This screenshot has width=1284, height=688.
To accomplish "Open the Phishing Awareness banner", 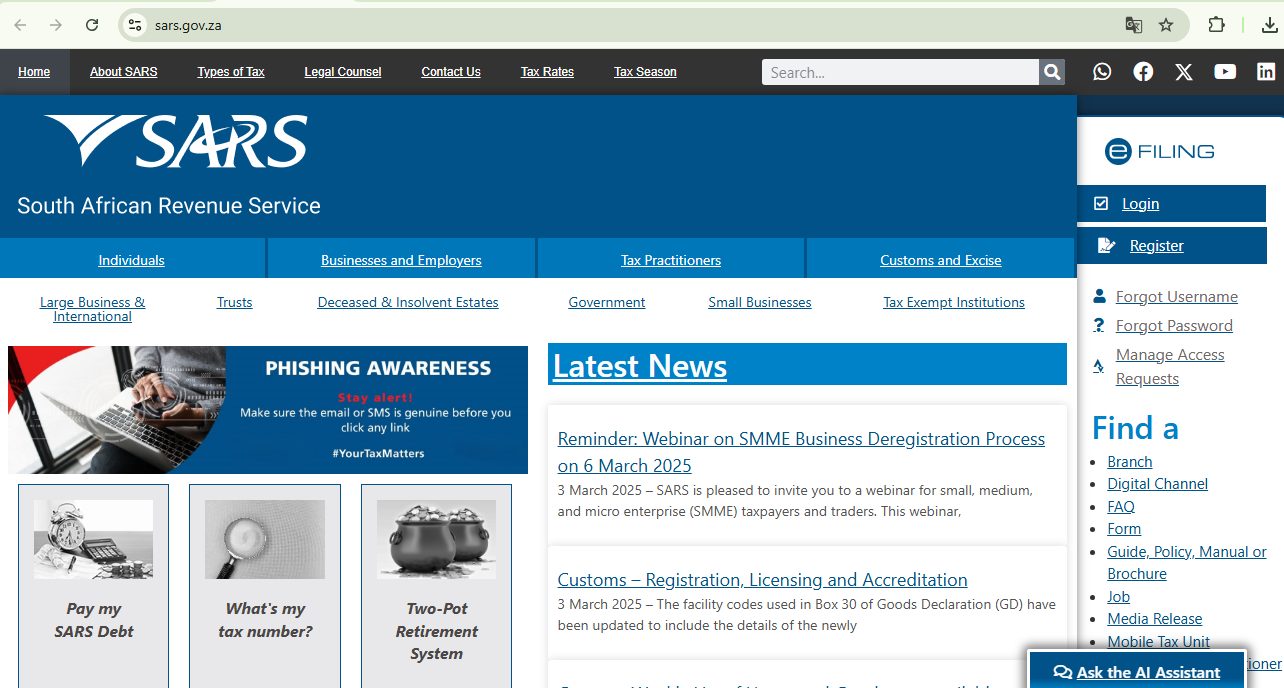I will [268, 410].
